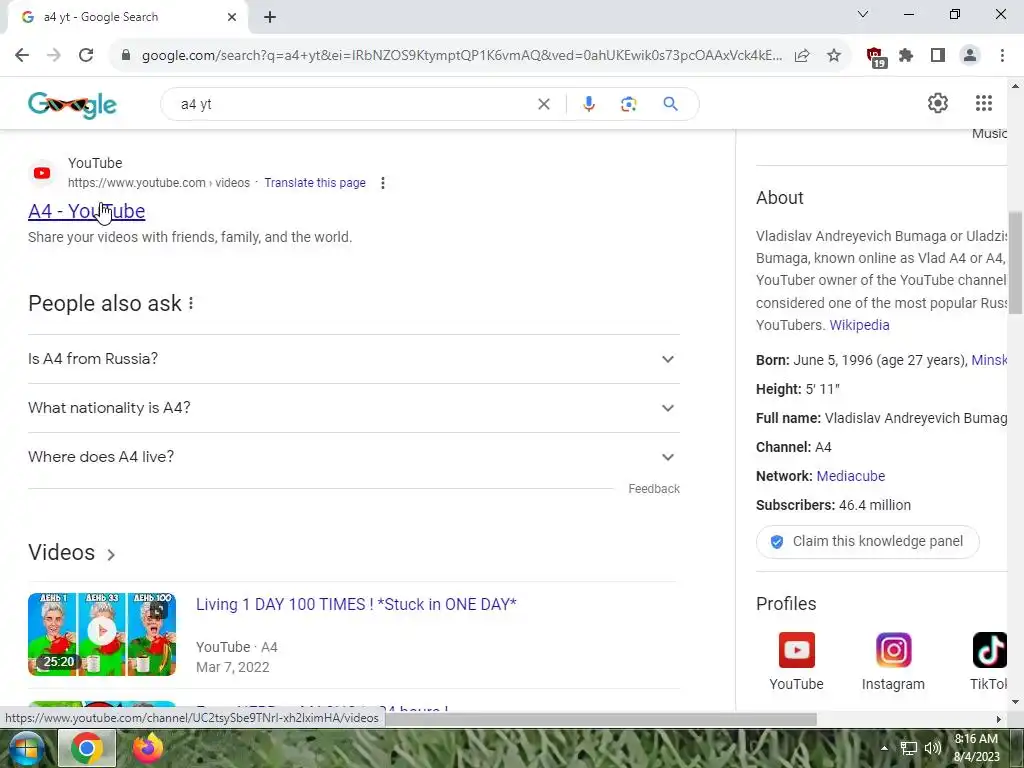Click the 'People also ask' heading

(x=104, y=304)
